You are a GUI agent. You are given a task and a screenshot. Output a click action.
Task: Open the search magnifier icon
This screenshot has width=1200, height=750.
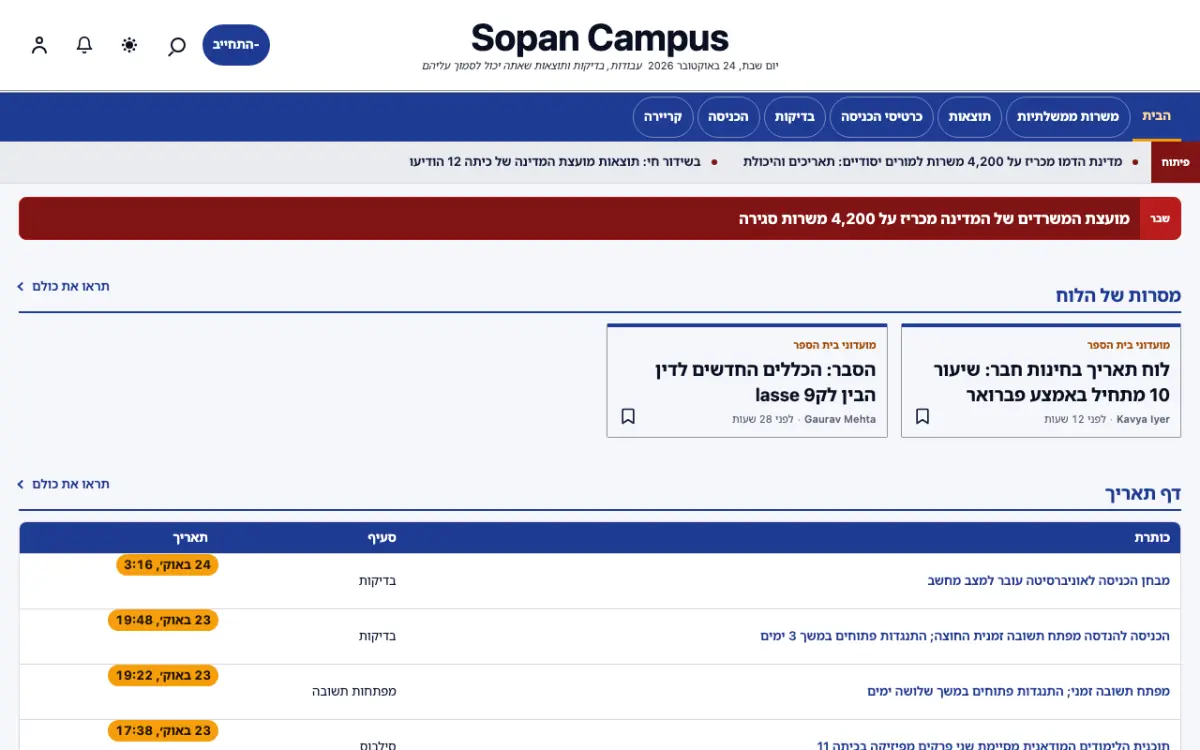[176, 45]
